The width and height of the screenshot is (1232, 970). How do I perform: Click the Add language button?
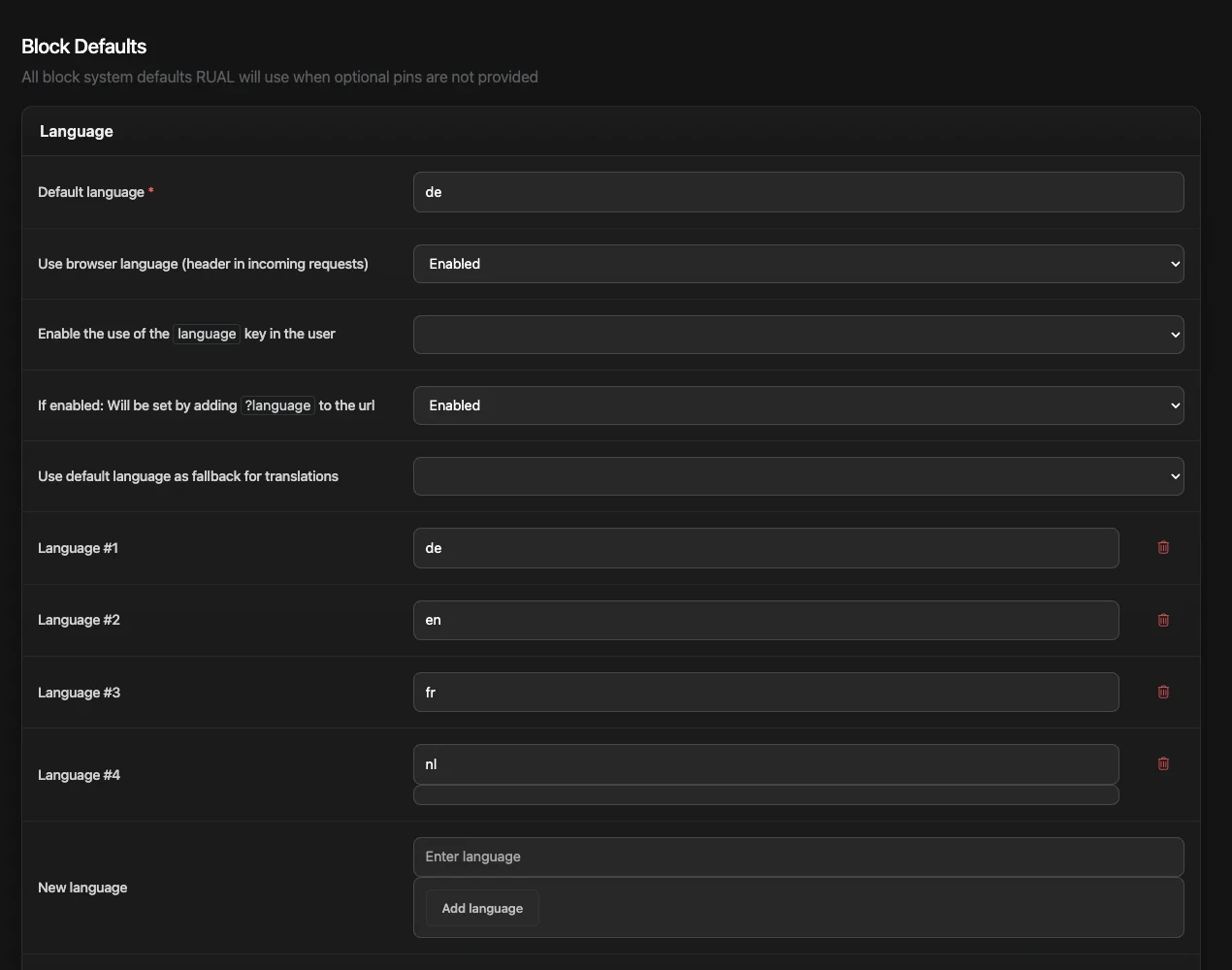(482, 908)
